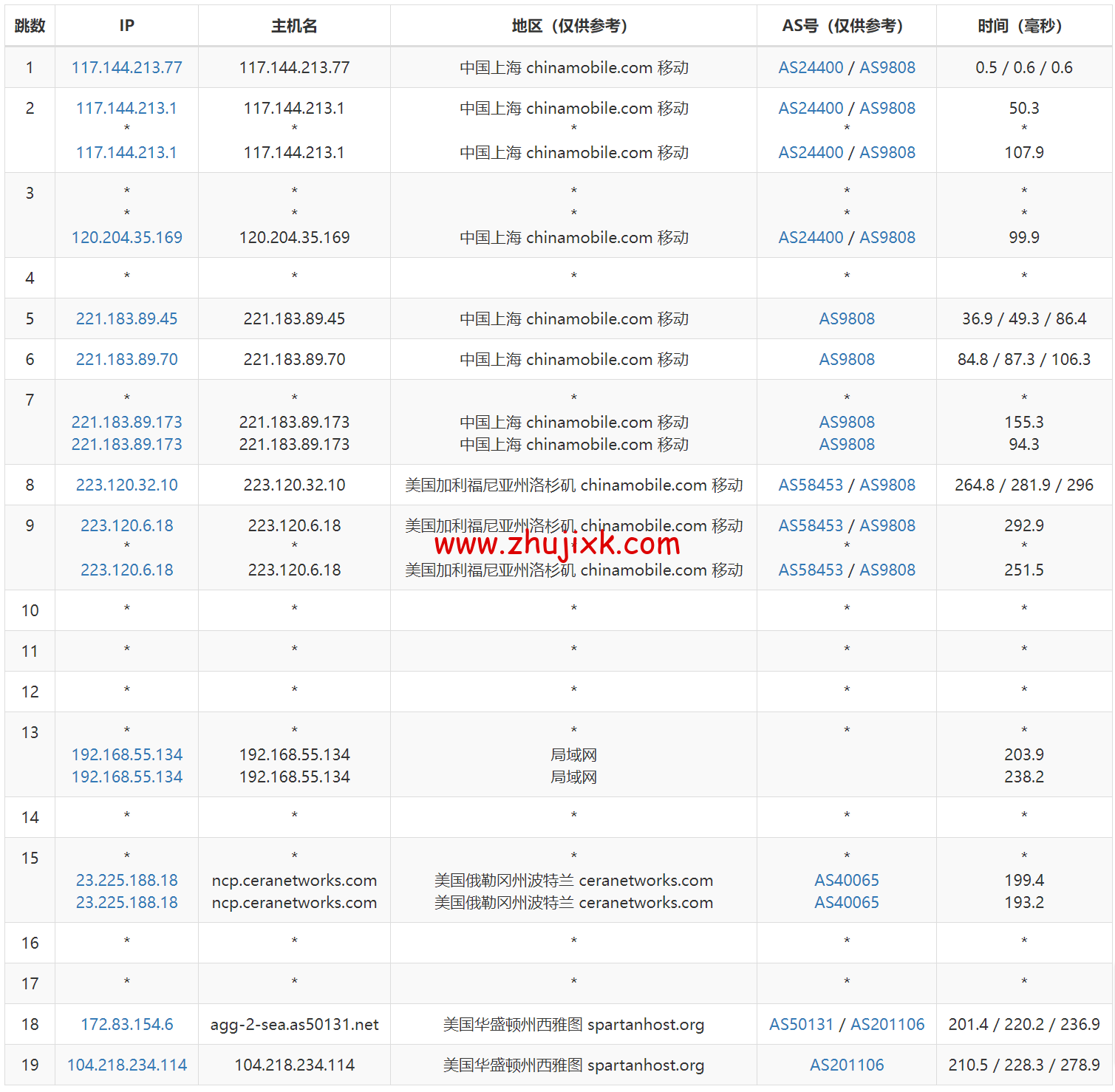Click the 23.225.188.18 ceranetworks IP link

pos(126,880)
